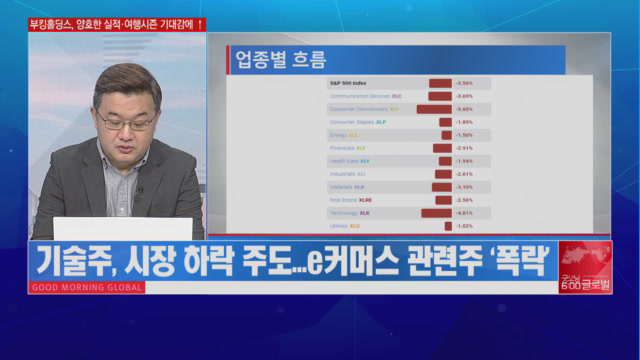Click the Industrials XLI label
The width and height of the screenshot is (640, 360).
[x=347, y=174]
